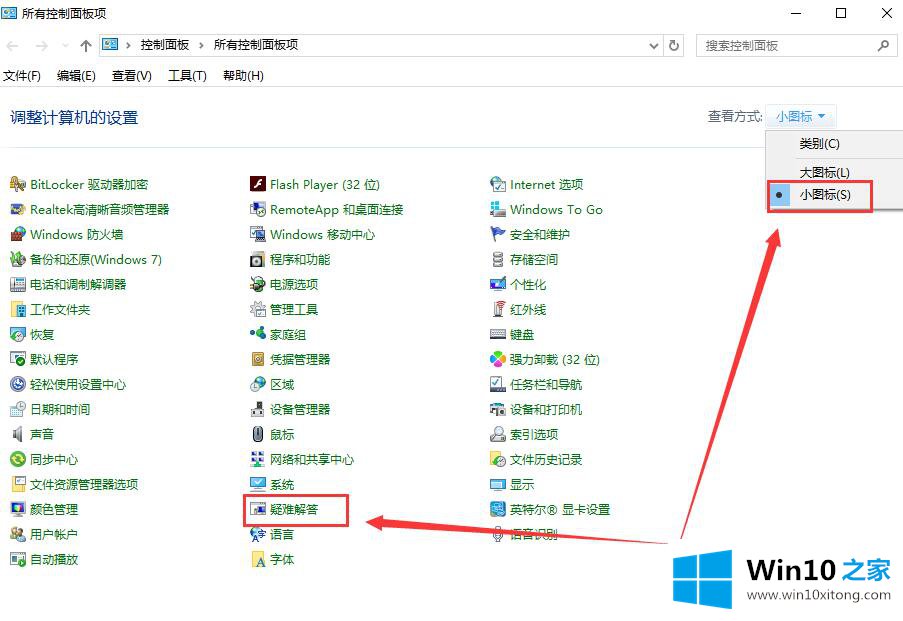Go back with the back arrow

tap(13, 46)
